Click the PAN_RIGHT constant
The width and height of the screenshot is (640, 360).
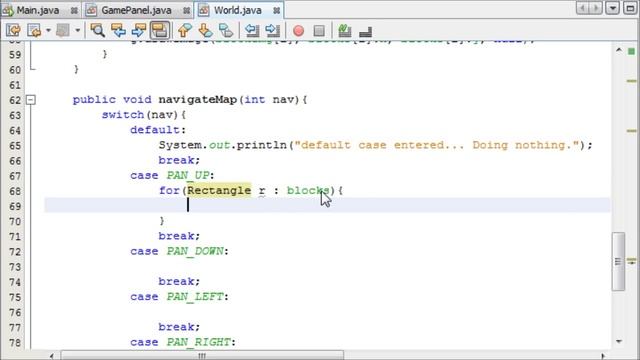click(199, 342)
